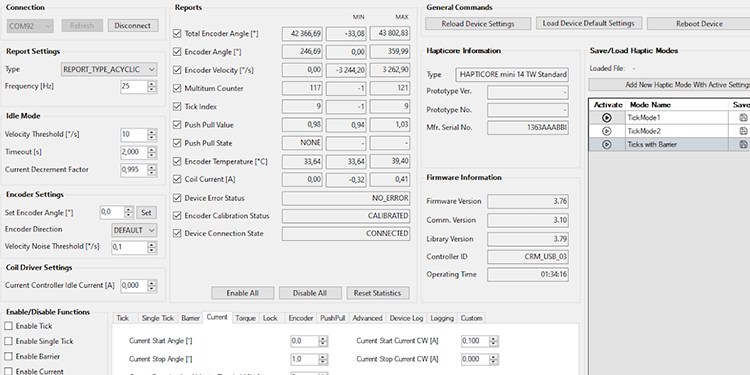Toggle Encoder Angle report checkbox
The width and height of the screenshot is (750, 375).
(x=177, y=52)
